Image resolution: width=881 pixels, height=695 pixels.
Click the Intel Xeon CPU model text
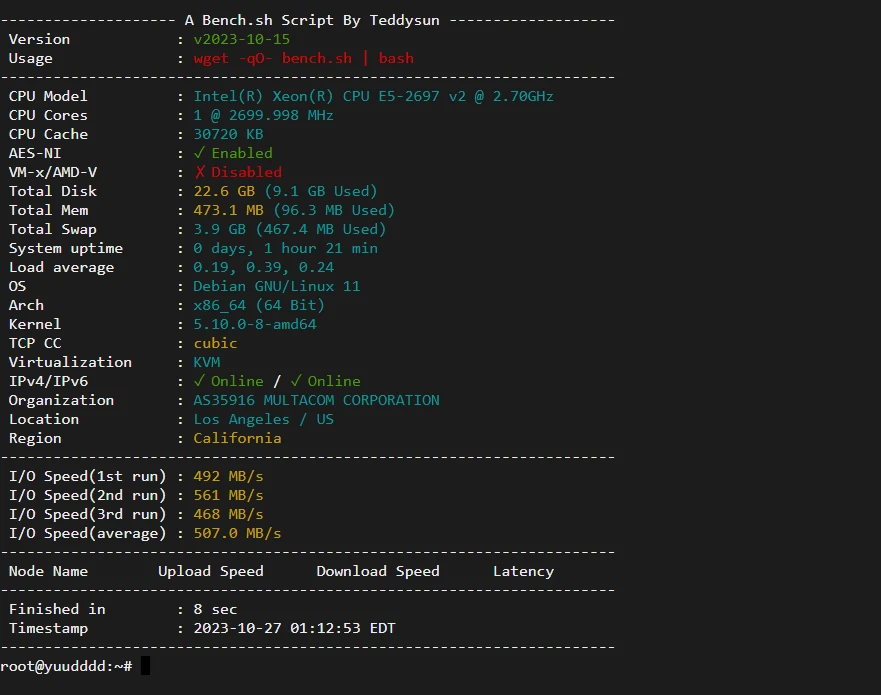pyautogui.click(x=373, y=96)
